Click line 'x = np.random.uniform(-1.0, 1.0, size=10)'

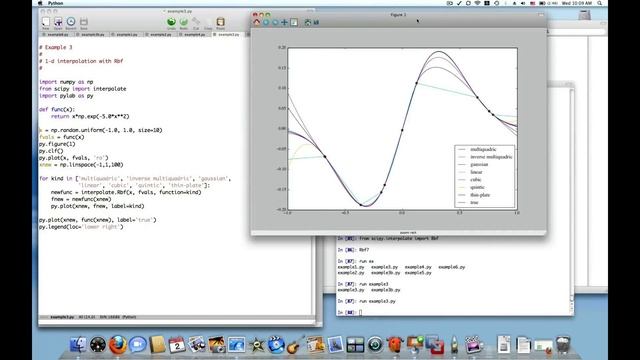101,130
